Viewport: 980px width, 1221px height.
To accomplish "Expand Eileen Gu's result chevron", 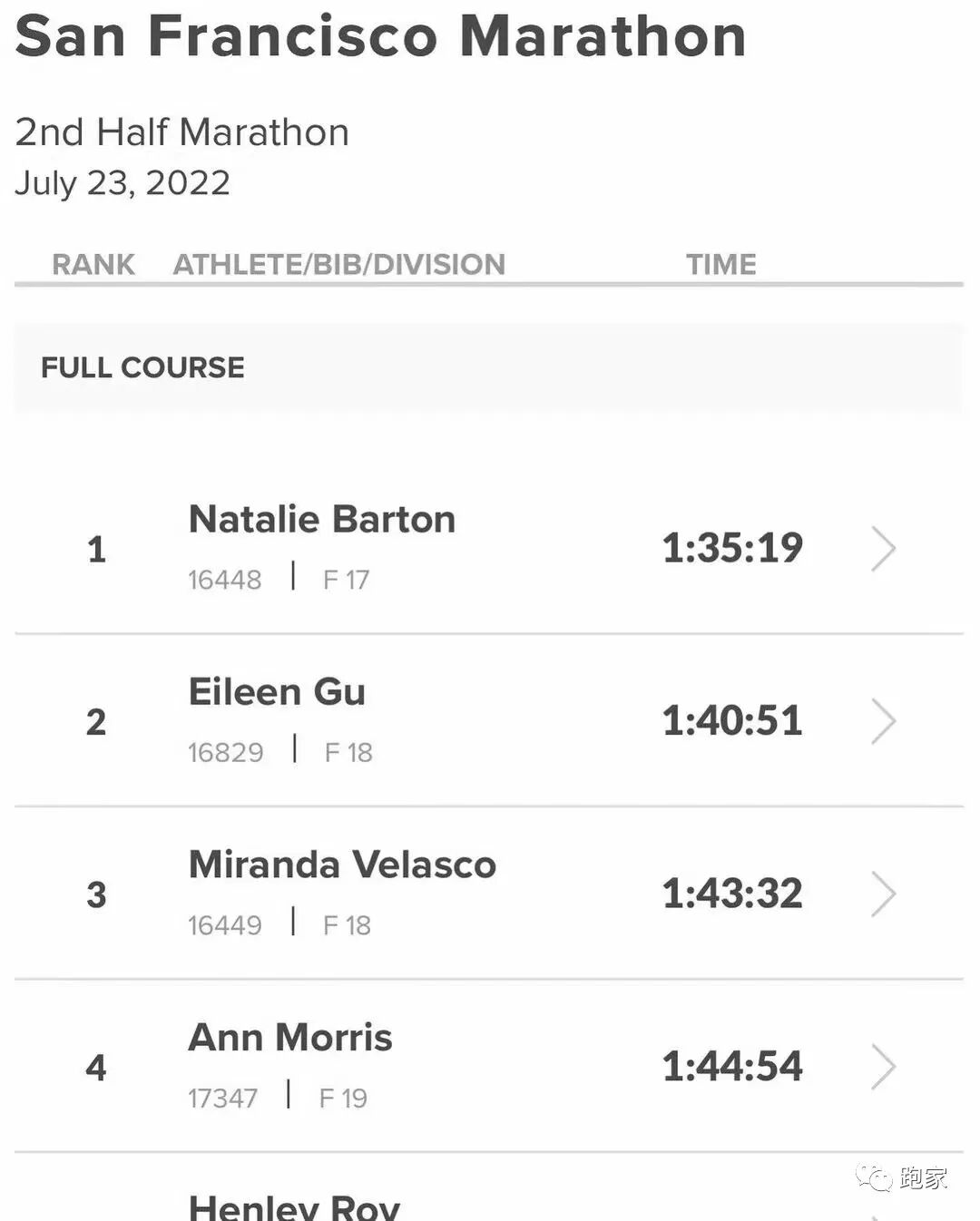I will [x=883, y=721].
